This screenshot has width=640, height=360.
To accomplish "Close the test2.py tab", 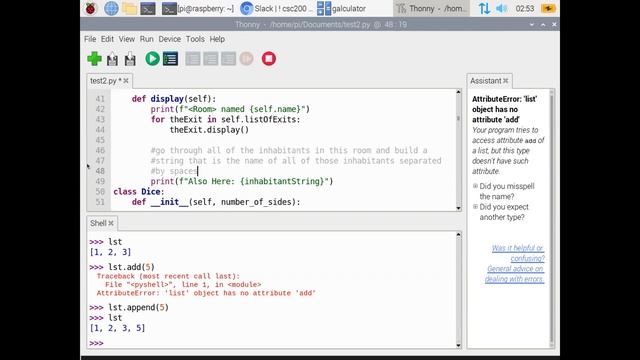I will point(126,81).
